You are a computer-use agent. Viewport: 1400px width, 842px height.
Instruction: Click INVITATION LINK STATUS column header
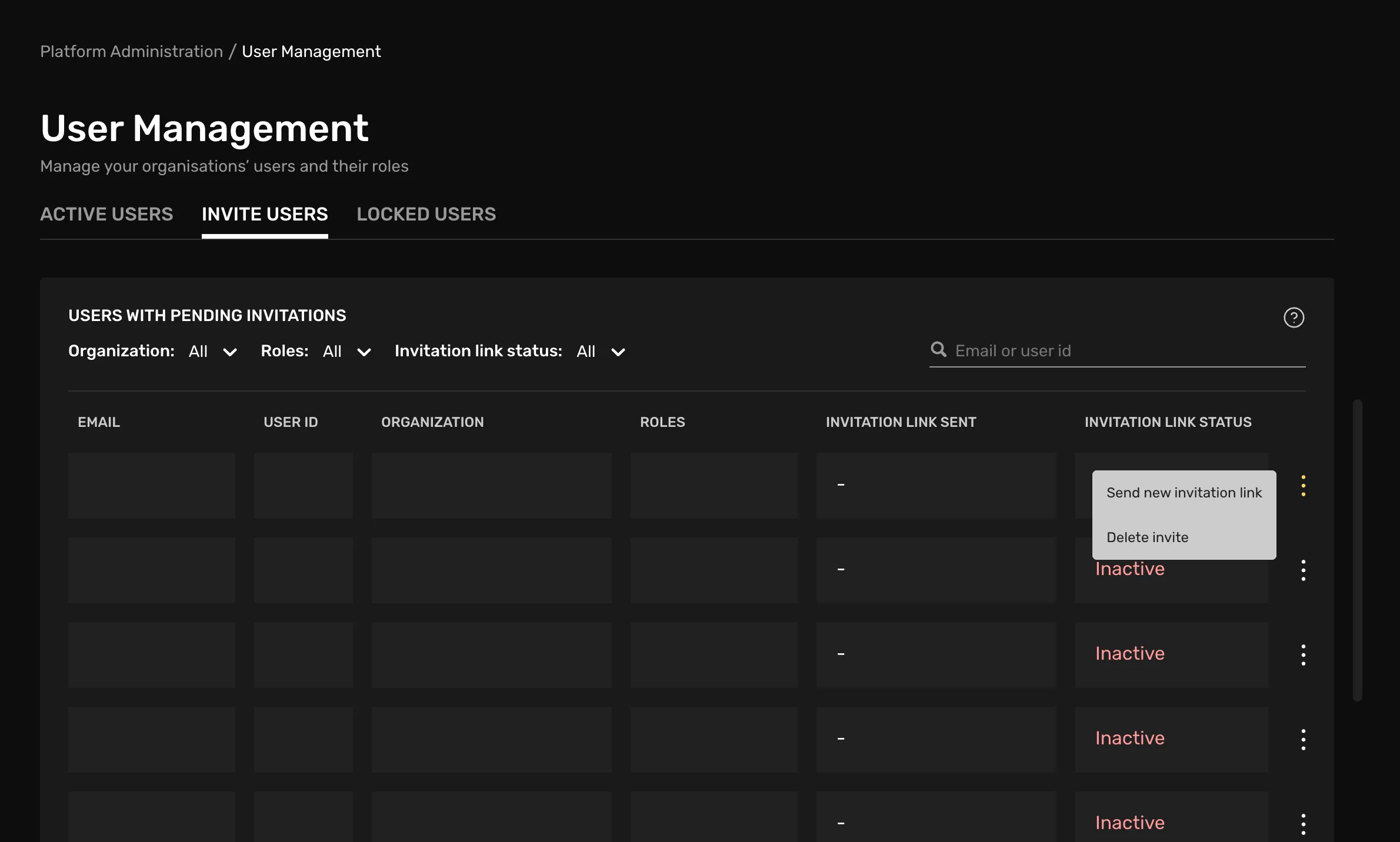point(1168,422)
